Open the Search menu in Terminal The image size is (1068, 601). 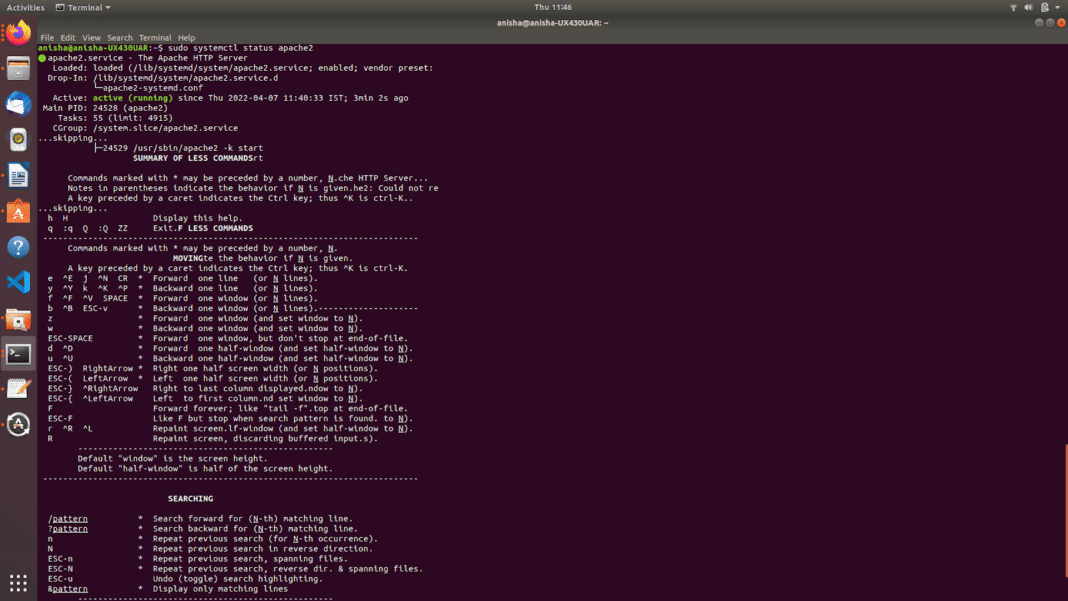tap(119, 37)
